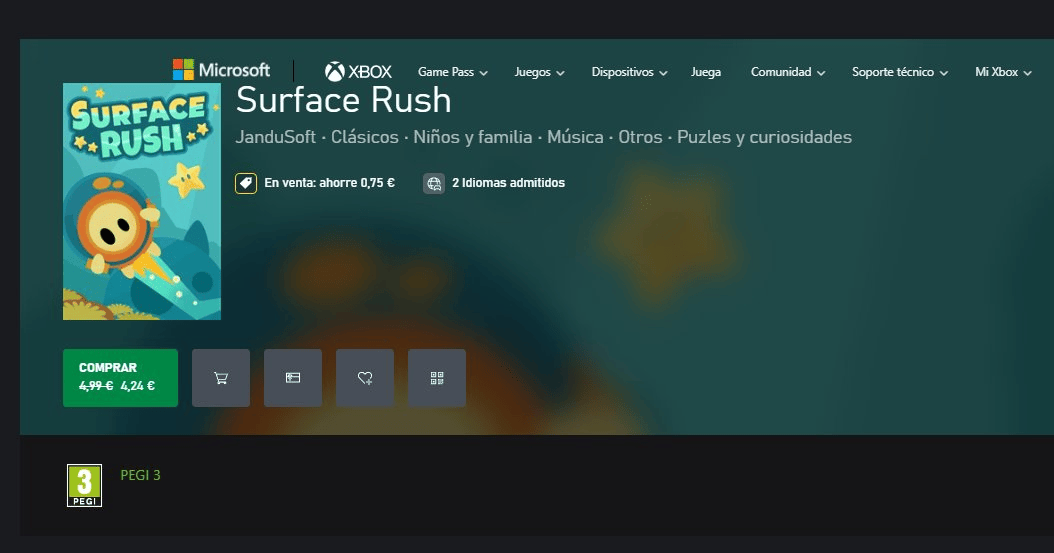Browse the Niños y familia category

473,137
